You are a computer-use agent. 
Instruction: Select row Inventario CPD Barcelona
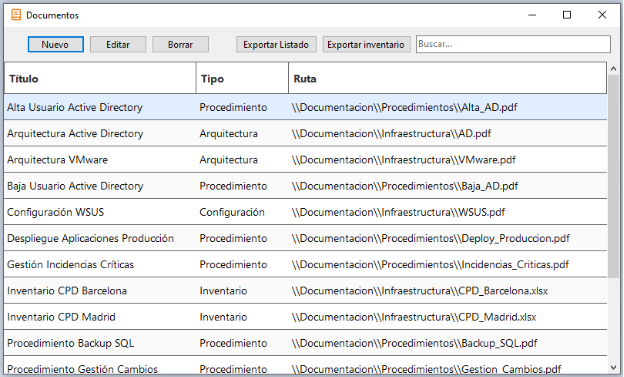pos(306,291)
